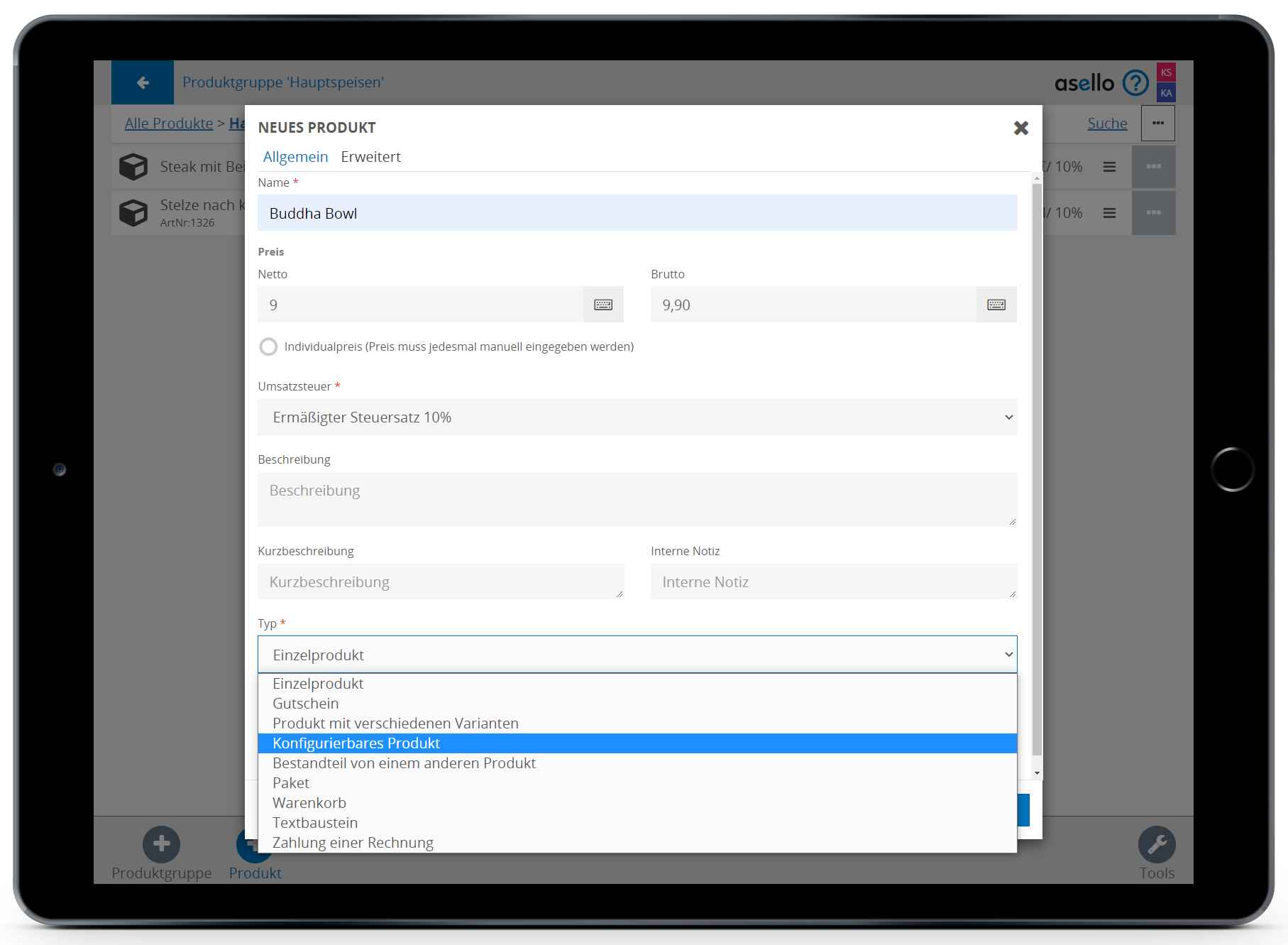This screenshot has height=945, width=1288.
Task: Select Konfigurierbares Produkt from Typ list
Action: (x=356, y=743)
